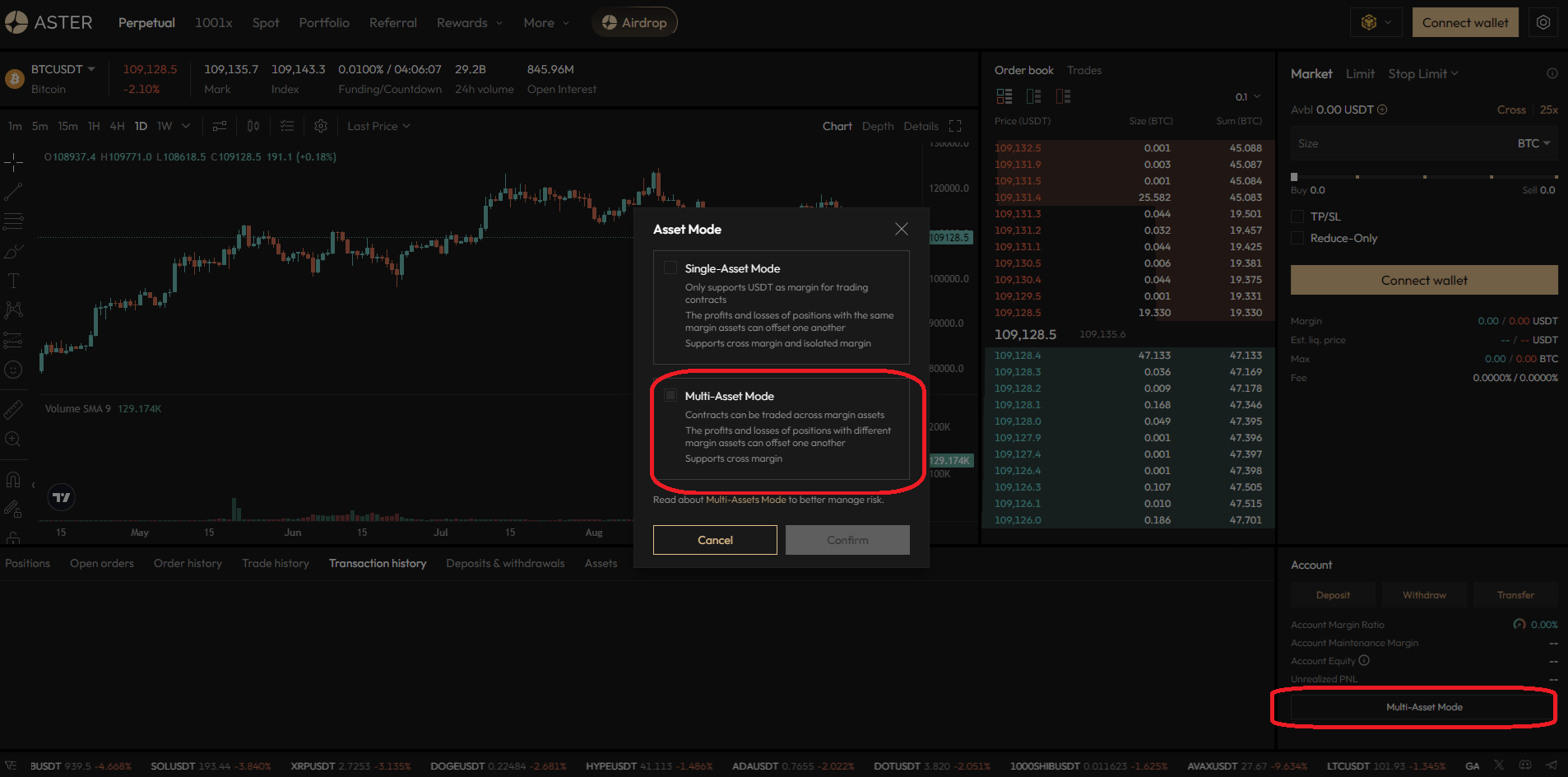Enable the TP/SL checkbox
1568x777 pixels.
pos(1297,216)
